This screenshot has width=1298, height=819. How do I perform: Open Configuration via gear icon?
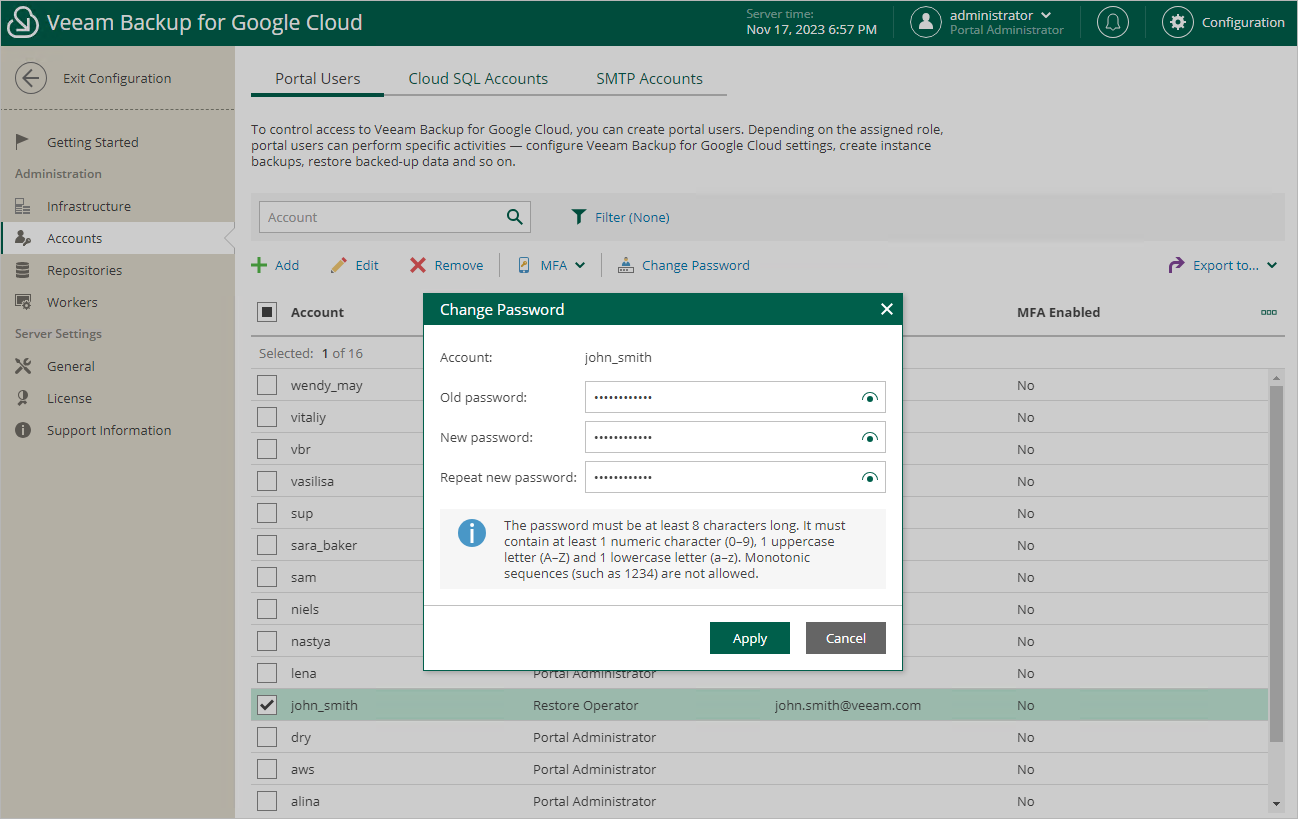tap(1178, 23)
